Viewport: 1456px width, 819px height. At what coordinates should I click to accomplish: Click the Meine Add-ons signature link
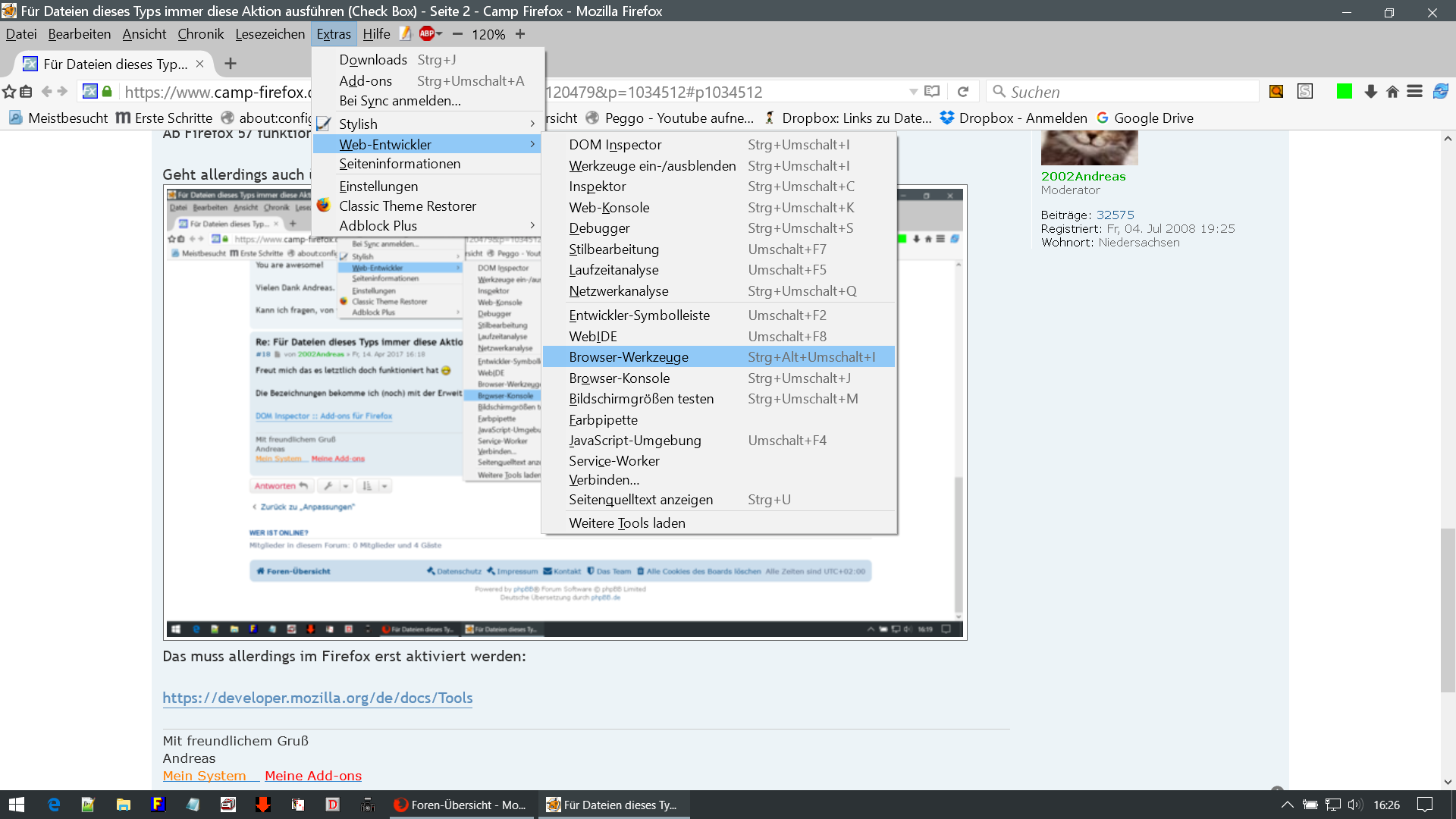click(313, 776)
